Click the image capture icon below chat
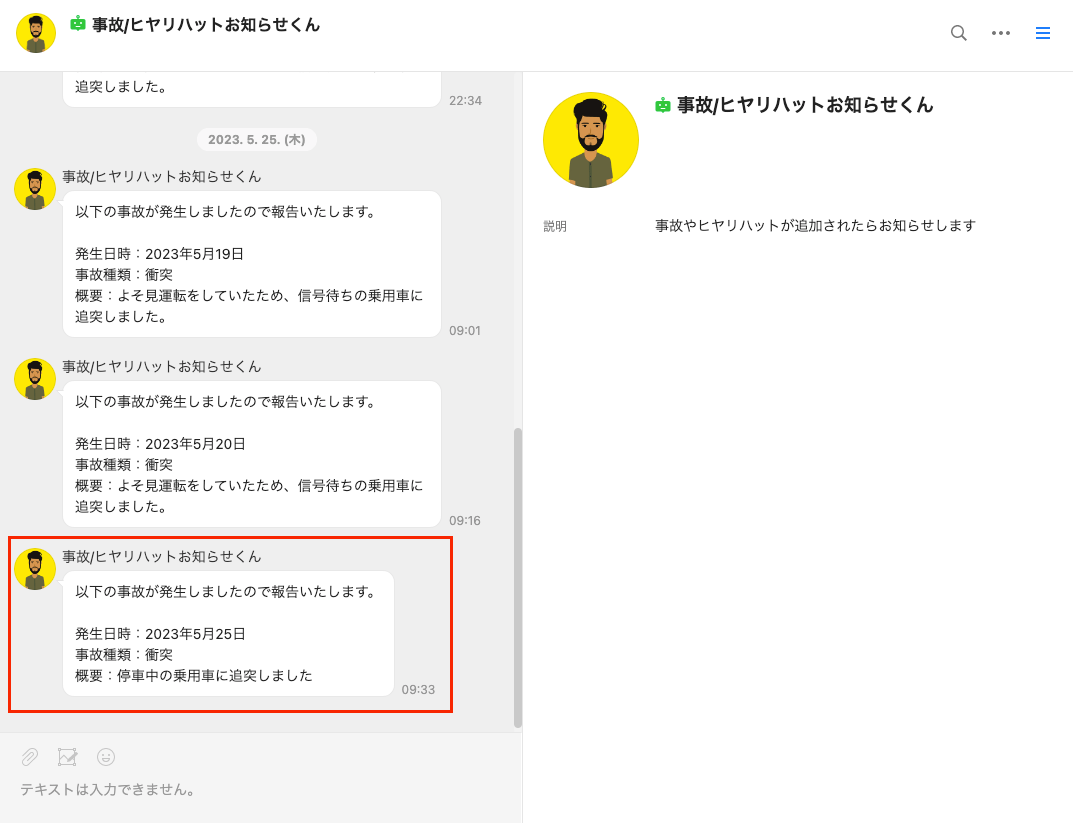Image resolution: width=1073 pixels, height=823 pixels. [67, 757]
